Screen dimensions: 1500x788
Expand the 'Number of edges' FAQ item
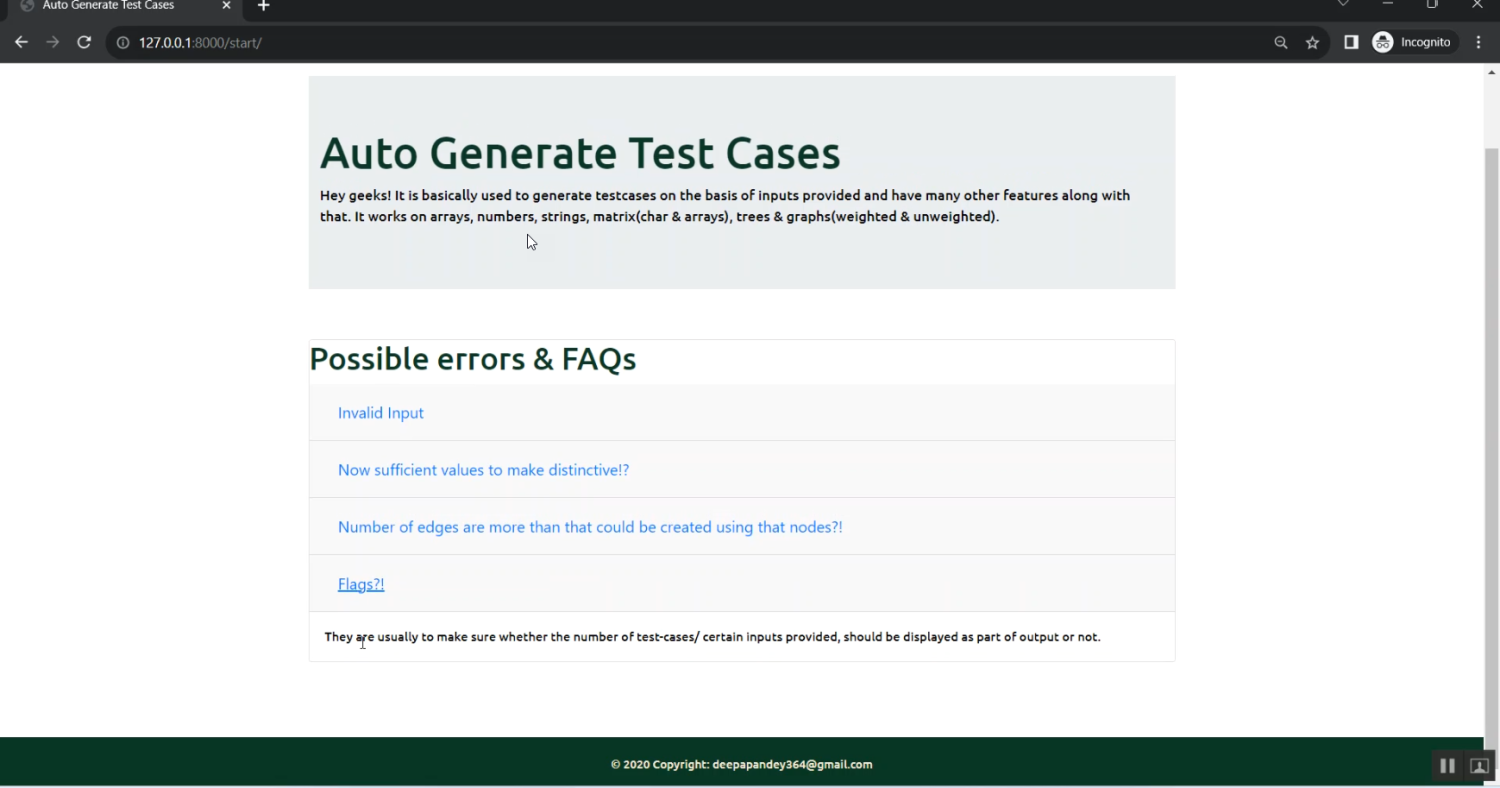coord(590,527)
